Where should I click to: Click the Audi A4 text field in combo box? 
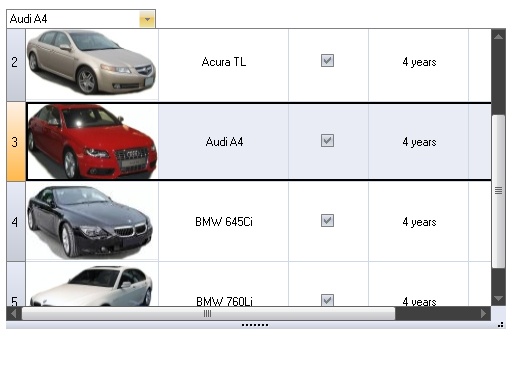click(x=73, y=19)
